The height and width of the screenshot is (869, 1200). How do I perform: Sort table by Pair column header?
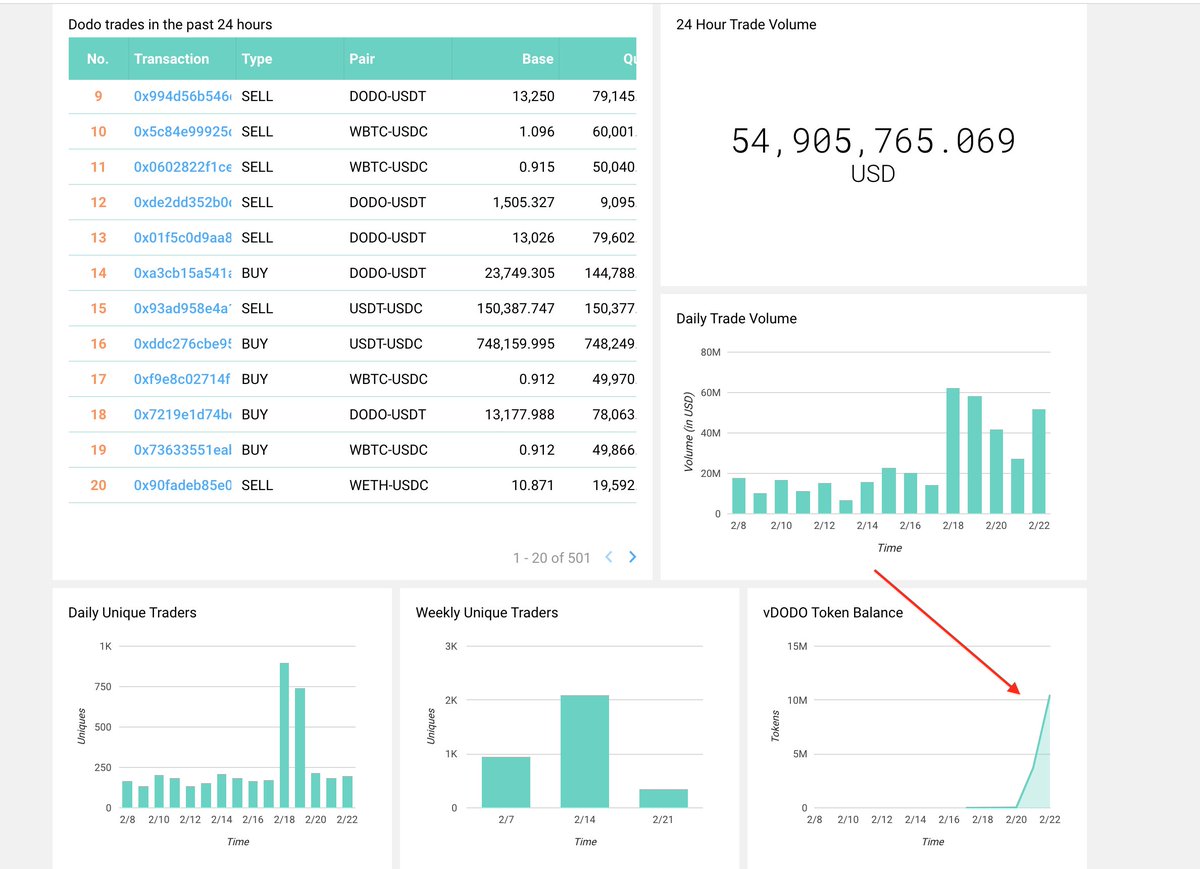click(397, 59)
